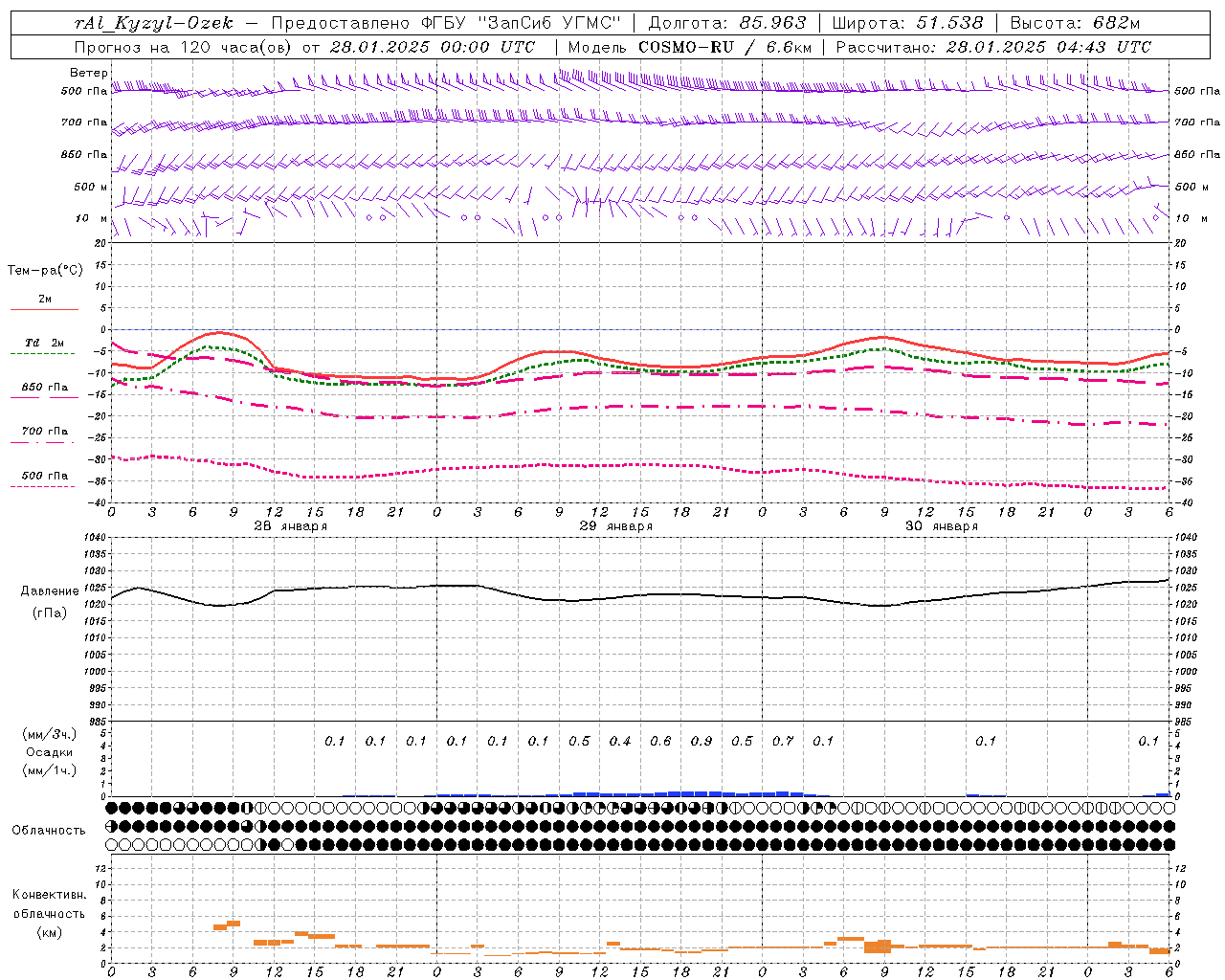Viewport: 1225px width, 980px height.
Task: Click the 700 гПа temperature legend entry
Action: tap(45, 432)
